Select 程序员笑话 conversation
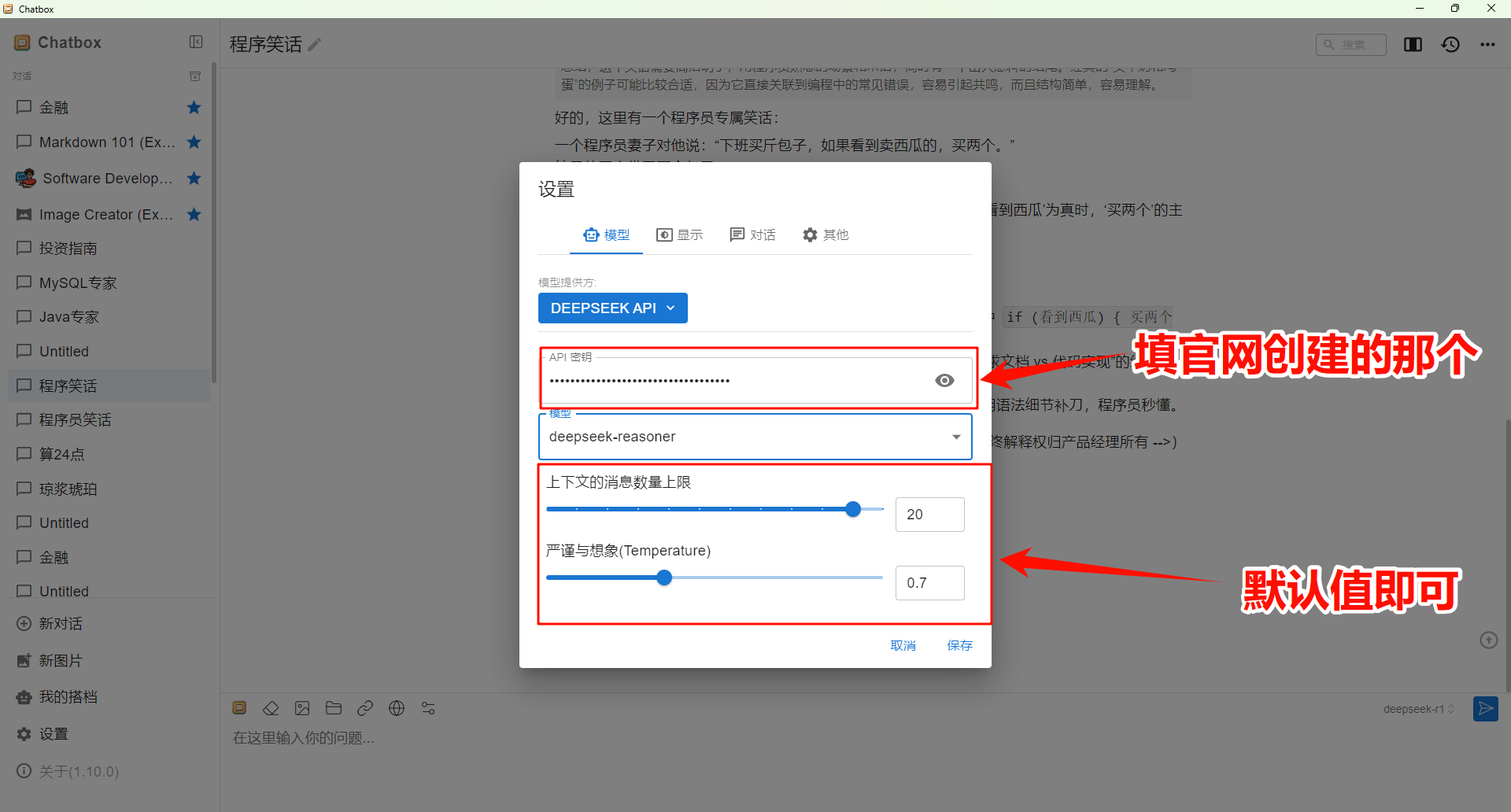The image size is (1511, 812). tap(109, 420)
